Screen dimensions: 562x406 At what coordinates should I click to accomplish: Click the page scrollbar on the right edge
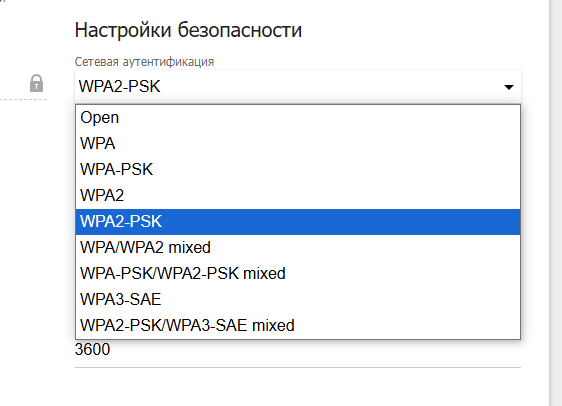(555, 203)
